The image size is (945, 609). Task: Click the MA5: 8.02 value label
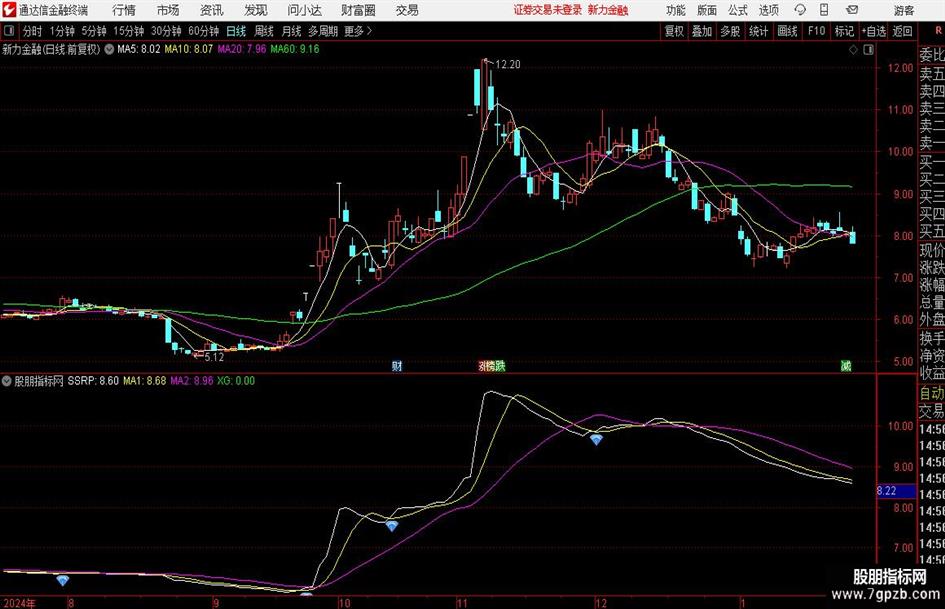(x=139, y=49)
